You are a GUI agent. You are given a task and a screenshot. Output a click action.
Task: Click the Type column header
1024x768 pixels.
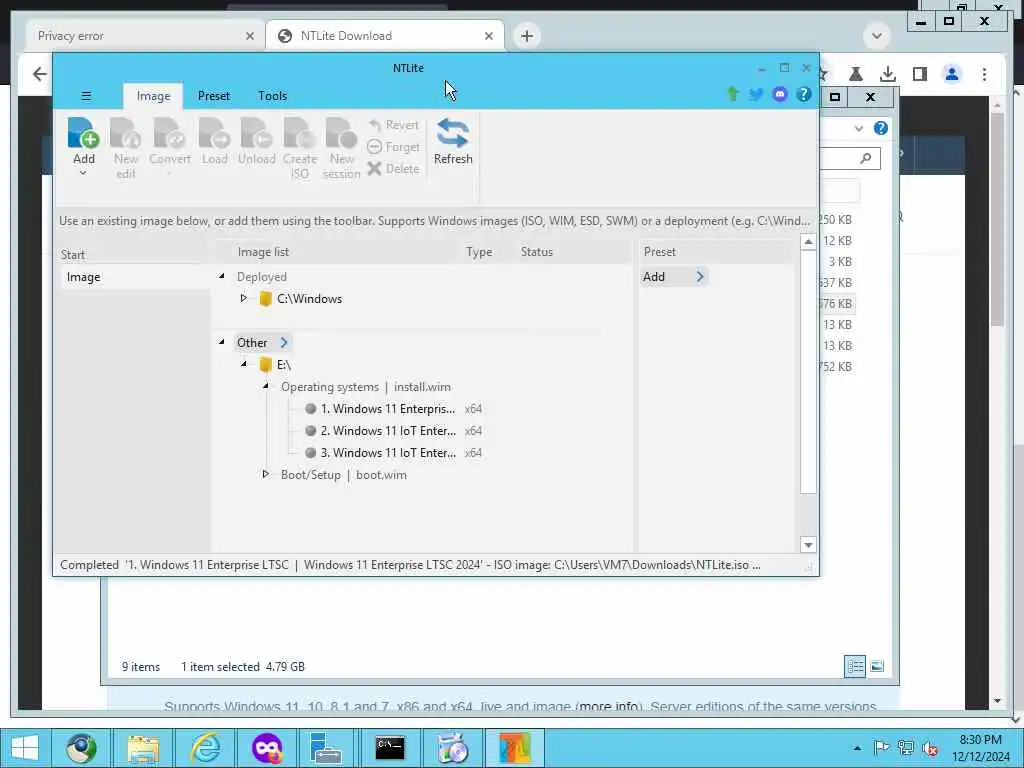click(x=479, y=251)
